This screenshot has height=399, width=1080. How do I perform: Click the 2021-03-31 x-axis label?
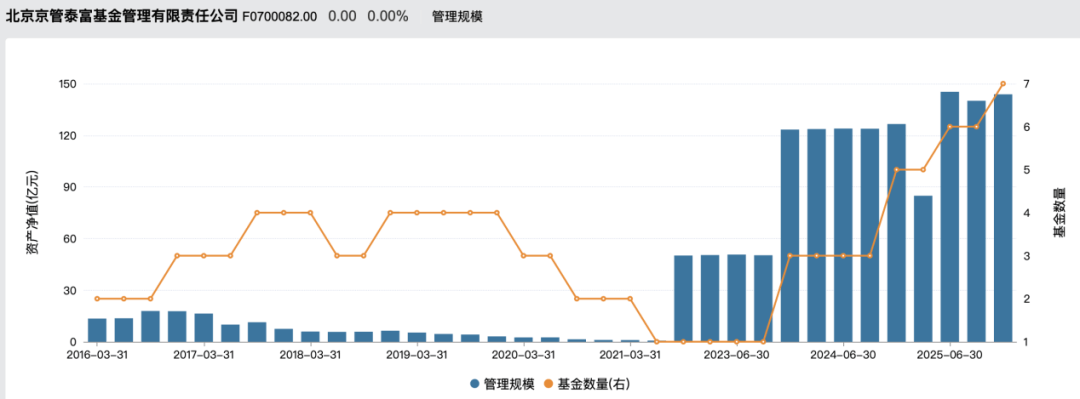pos(630,355)
